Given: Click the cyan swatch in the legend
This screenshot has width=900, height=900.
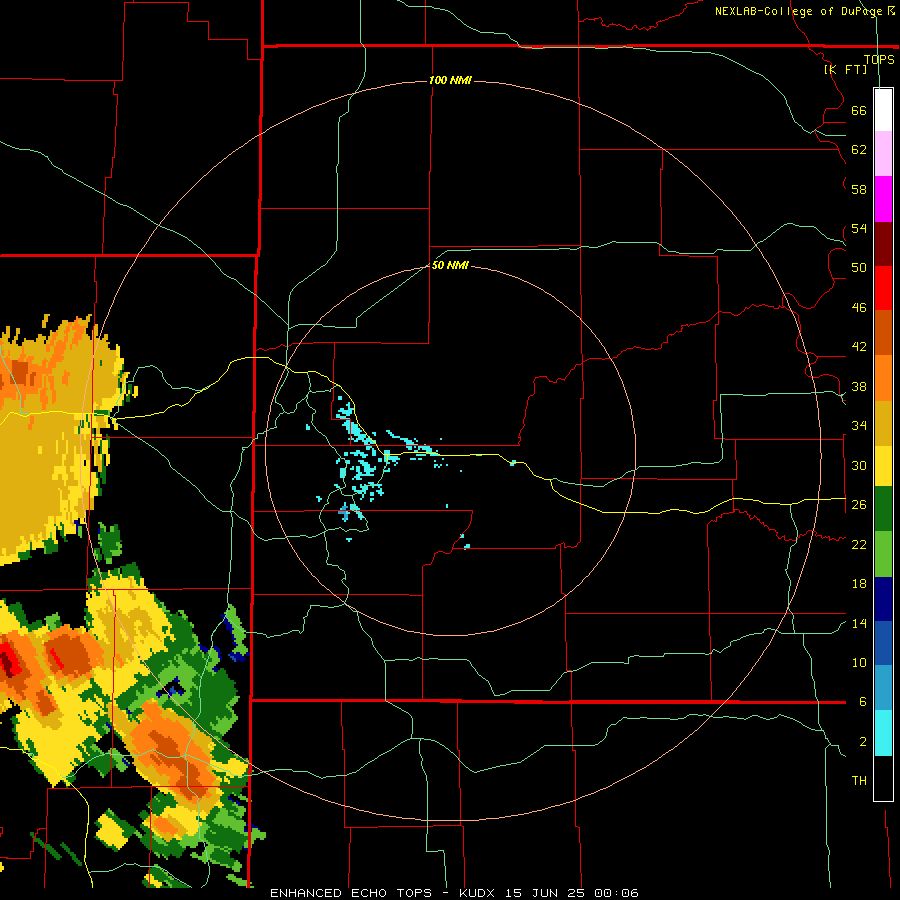Looking at the screenshot, I should pyautogui.click(x=883, y=733).
